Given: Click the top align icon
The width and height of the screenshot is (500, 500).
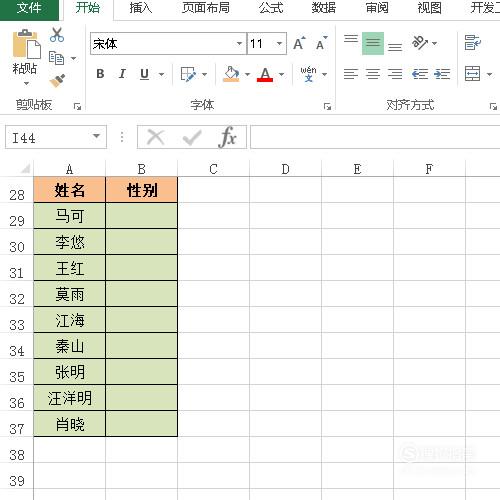Looking at the screenshot, I should coord(351,39).
